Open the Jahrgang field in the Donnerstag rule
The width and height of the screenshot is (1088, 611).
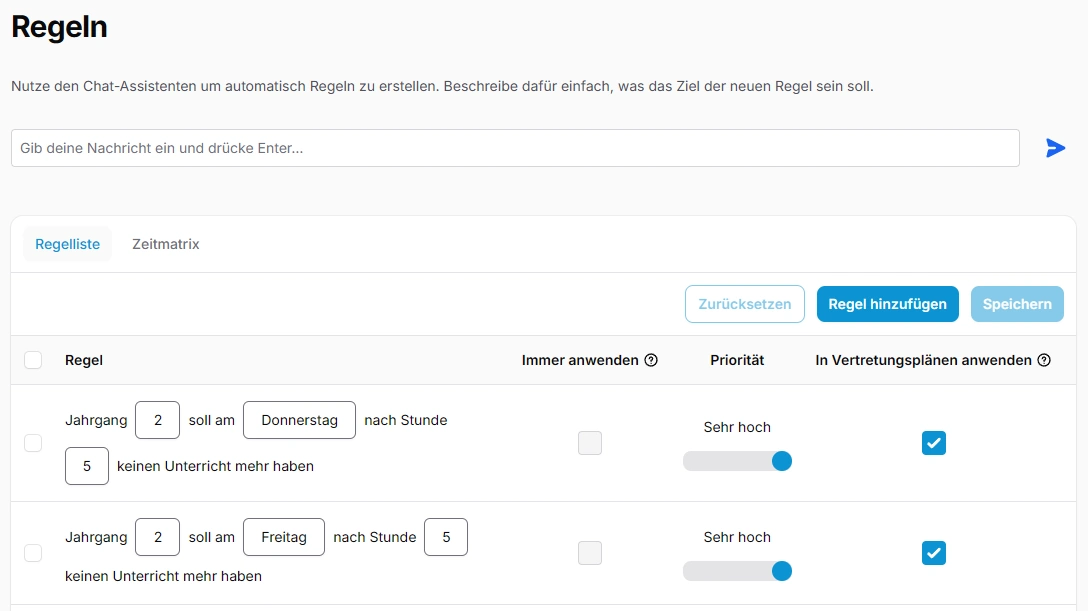coord(157,420)
